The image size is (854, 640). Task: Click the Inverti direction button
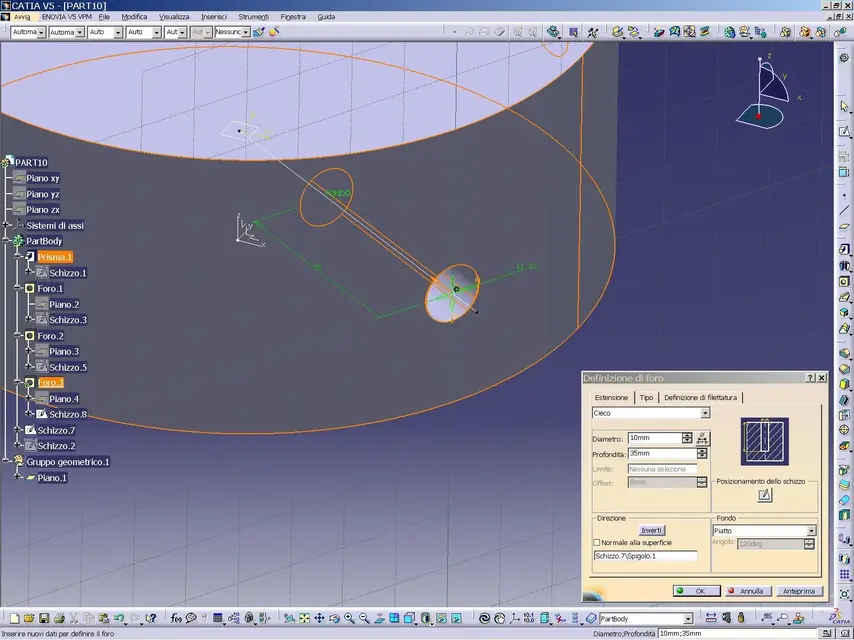(x=651, y=530)
